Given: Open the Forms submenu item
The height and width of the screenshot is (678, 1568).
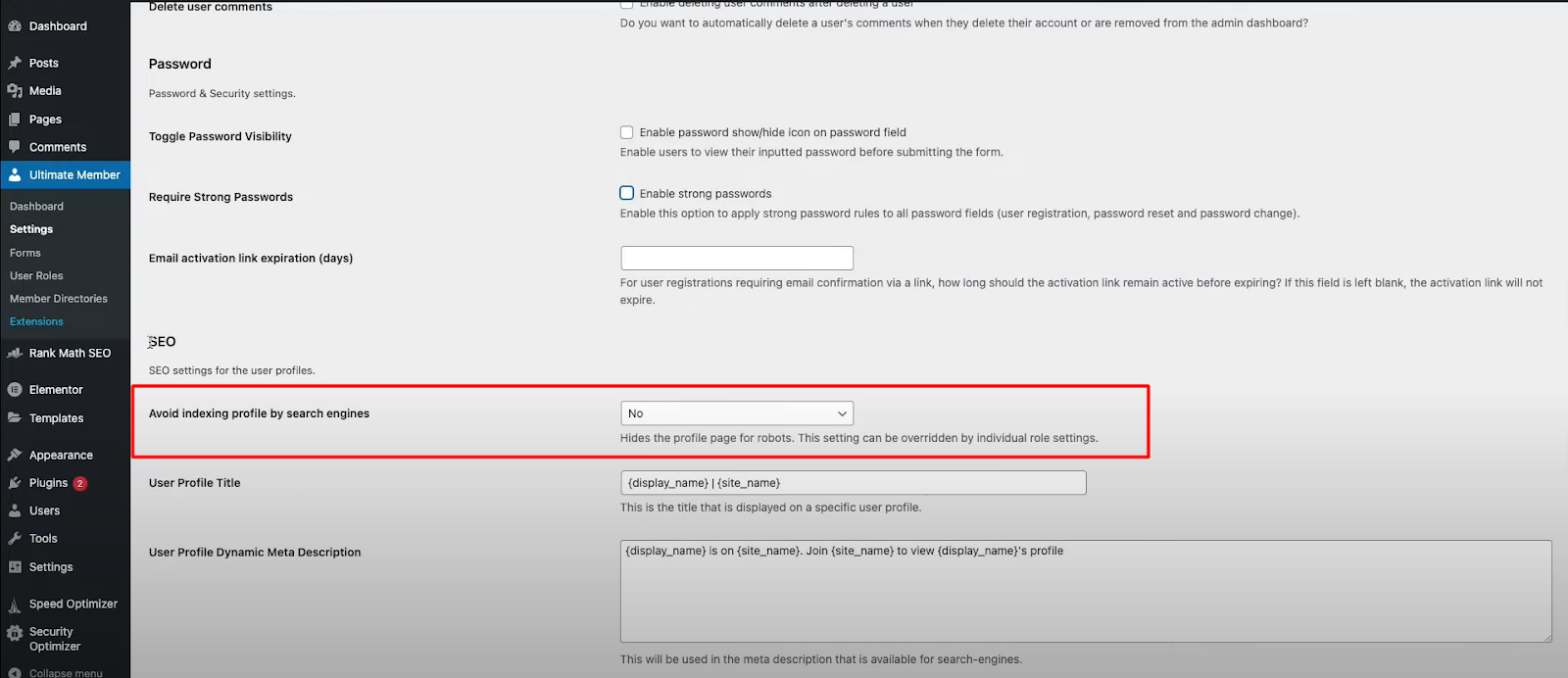Looking at the screenshot, I should [x=25, y=253].
